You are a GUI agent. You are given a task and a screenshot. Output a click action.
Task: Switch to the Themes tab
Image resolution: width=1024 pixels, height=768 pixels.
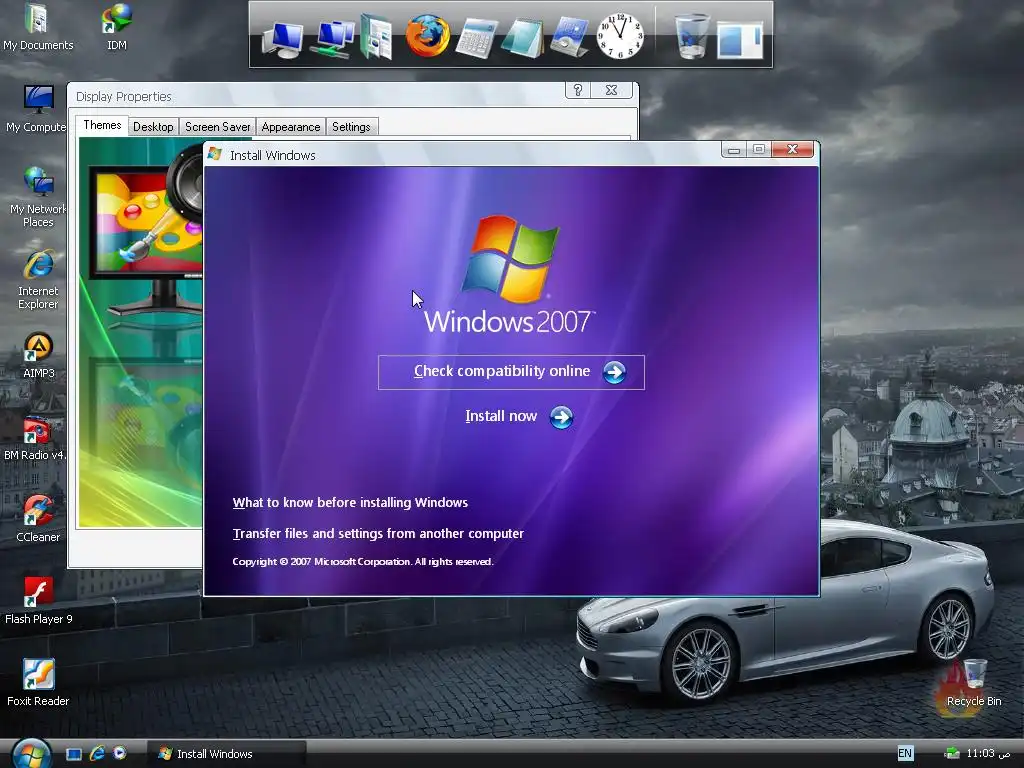tap(102, 125)
